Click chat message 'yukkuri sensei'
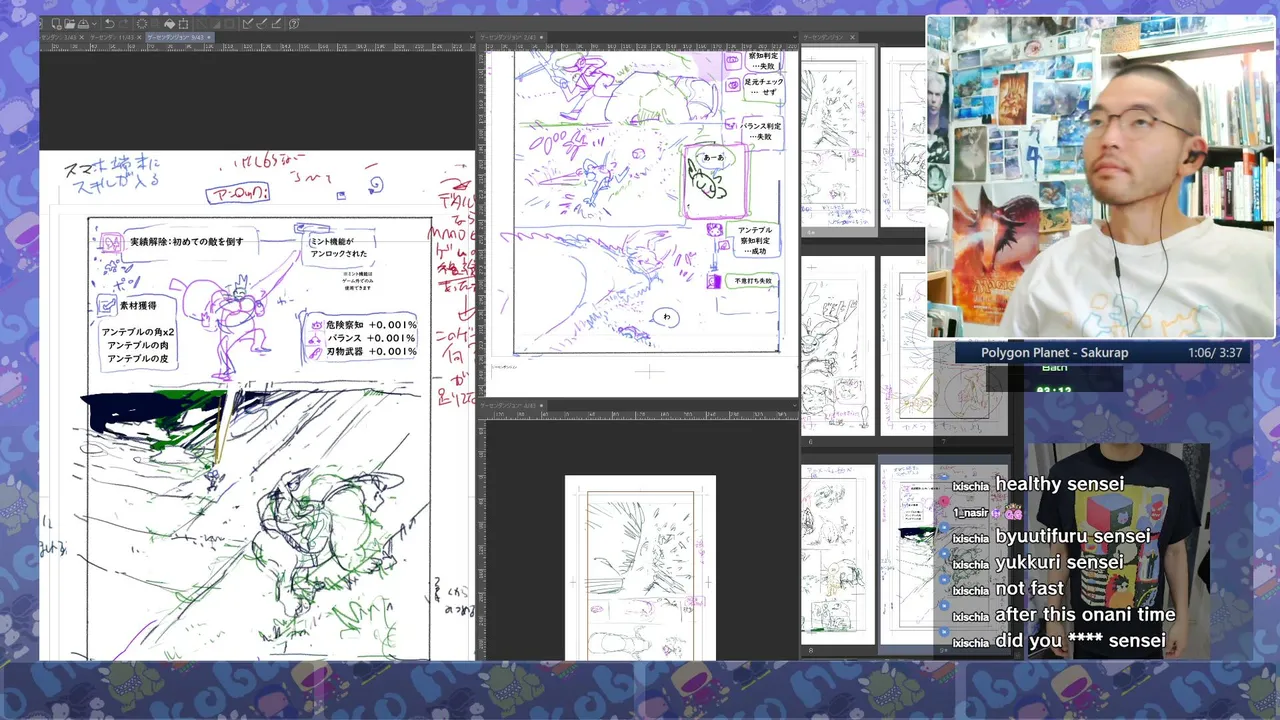This screenshot has width=1280, height=720. pos(1059,562)
